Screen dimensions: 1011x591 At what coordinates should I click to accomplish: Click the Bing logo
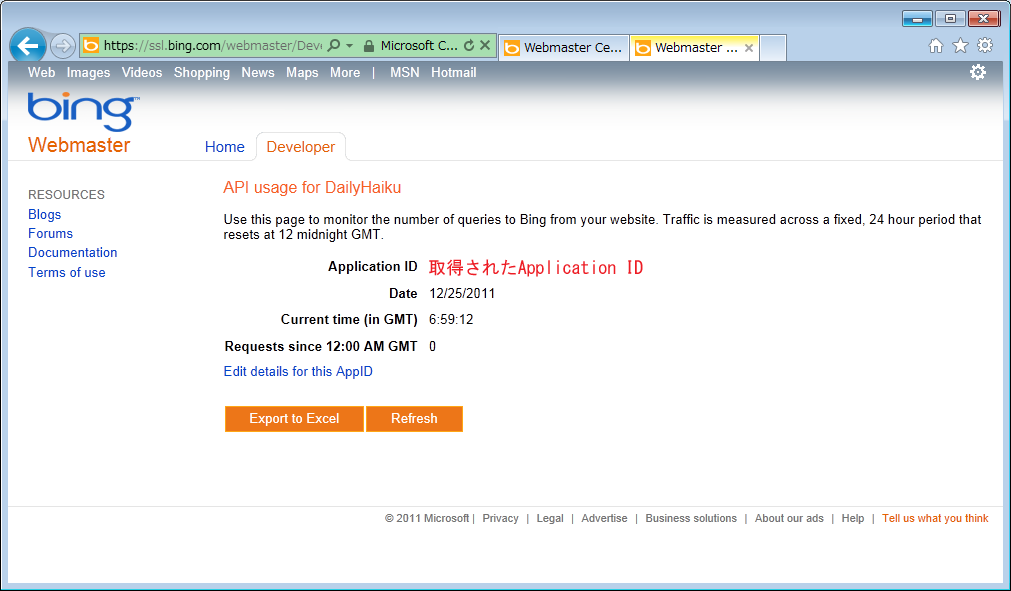click(83, 111)
